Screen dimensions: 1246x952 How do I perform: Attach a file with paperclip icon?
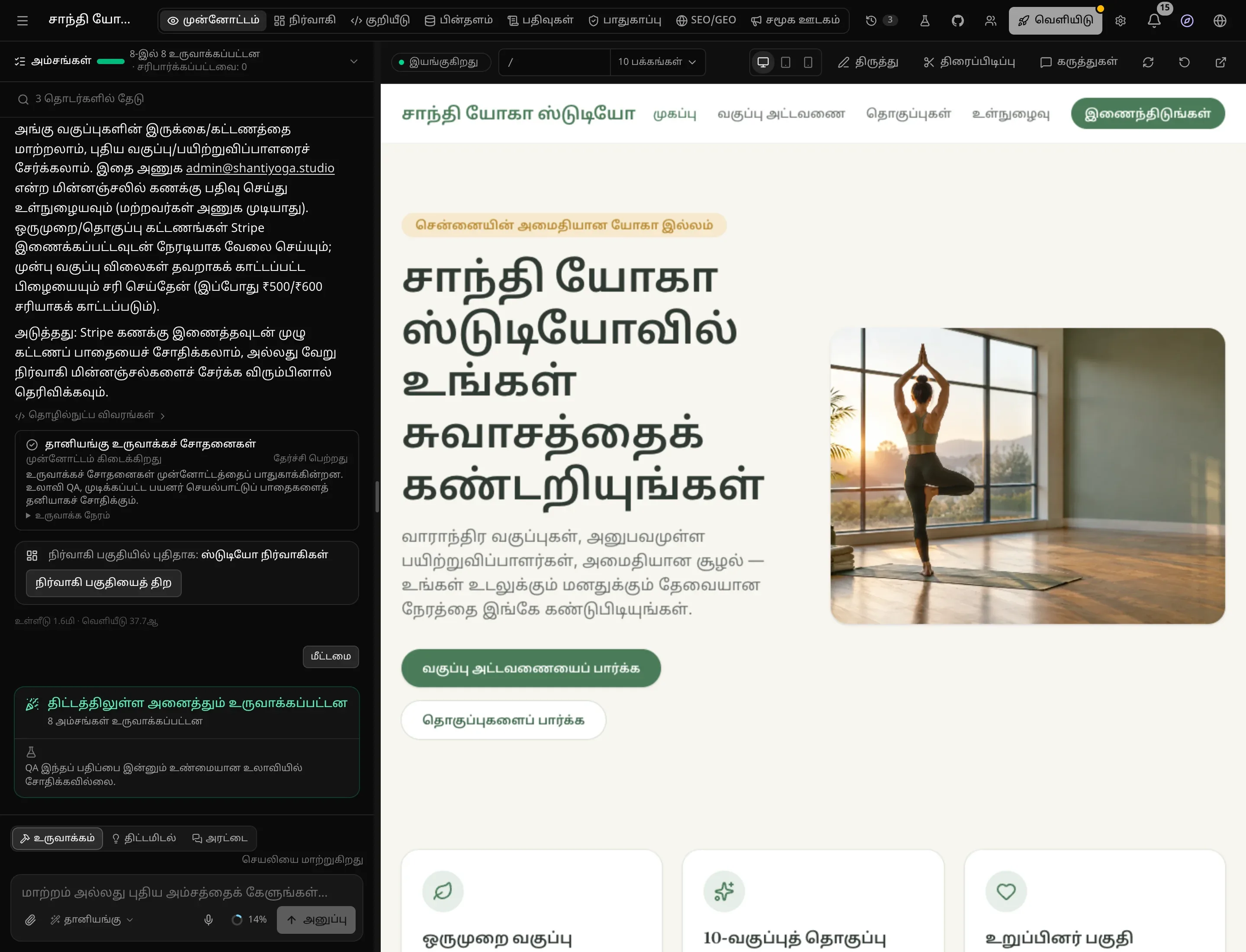(31, 920)
